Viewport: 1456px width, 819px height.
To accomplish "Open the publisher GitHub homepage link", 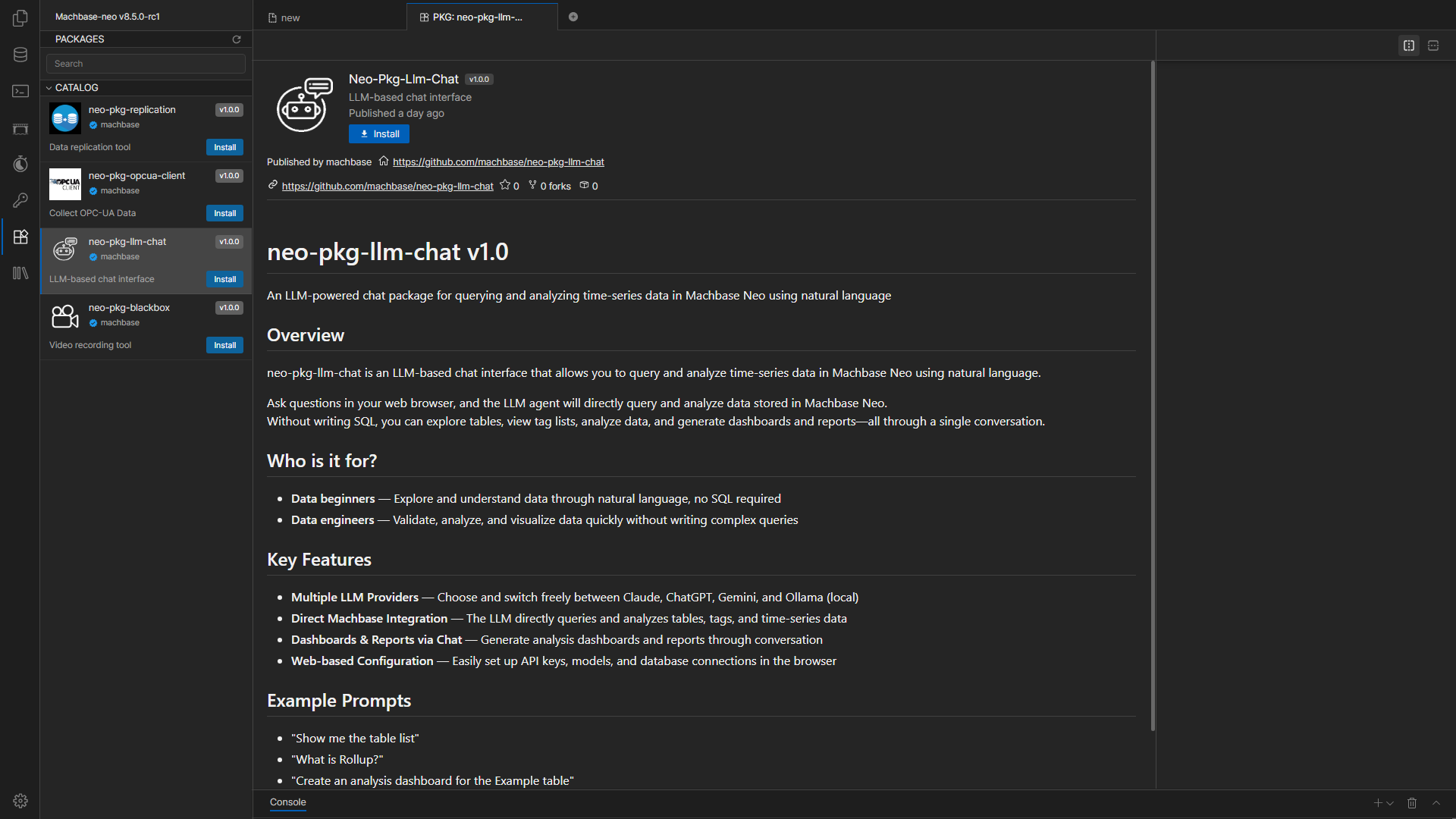I will click(x=498, y=162).
